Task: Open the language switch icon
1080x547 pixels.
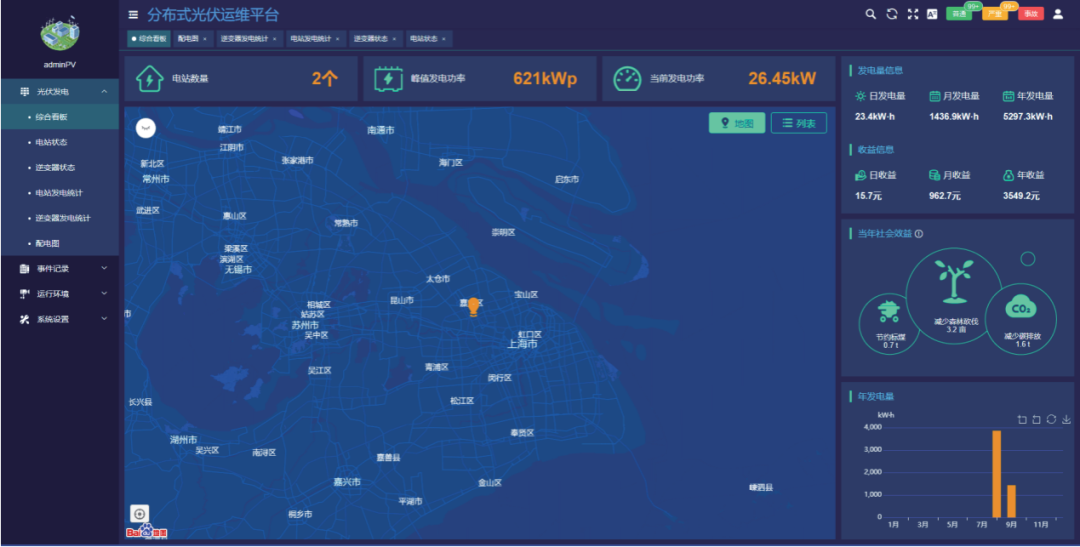Action: point(932,14)
